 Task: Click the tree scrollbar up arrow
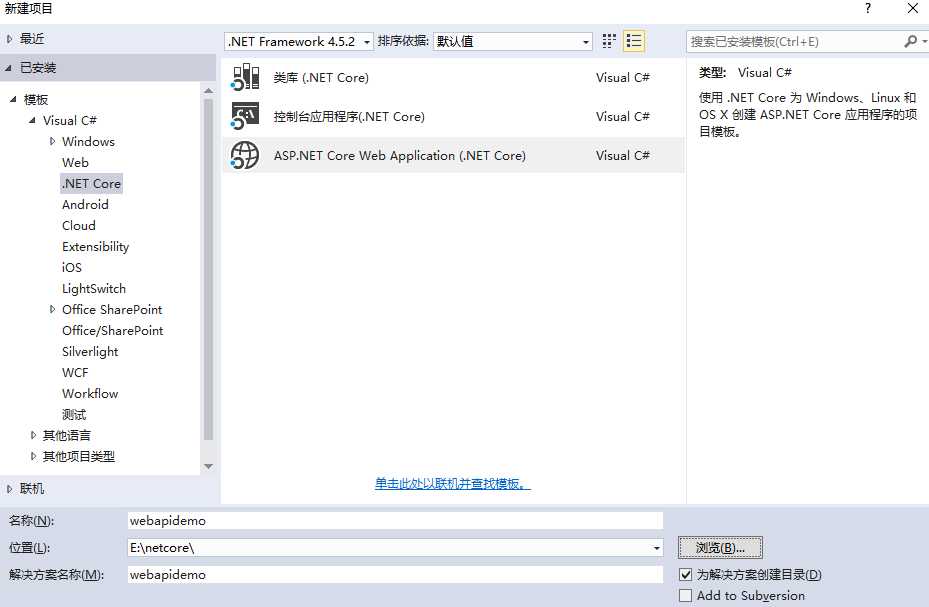[x=209, y=91]
